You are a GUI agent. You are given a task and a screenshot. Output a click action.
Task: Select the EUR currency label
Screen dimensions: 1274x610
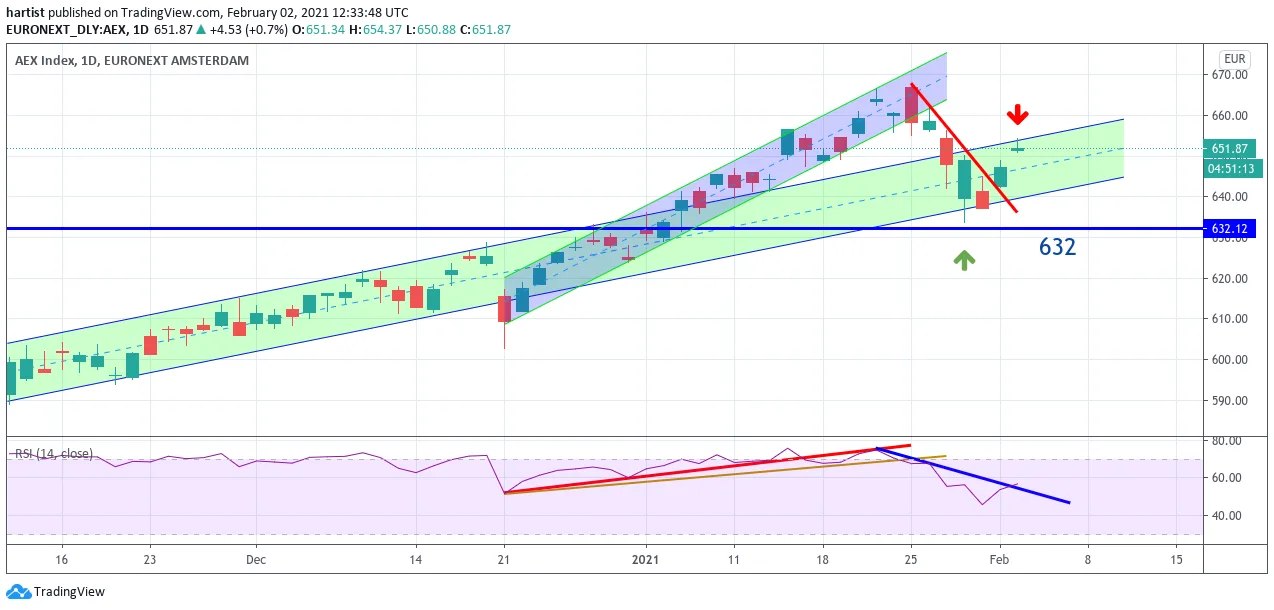[x=1236, y=60]
